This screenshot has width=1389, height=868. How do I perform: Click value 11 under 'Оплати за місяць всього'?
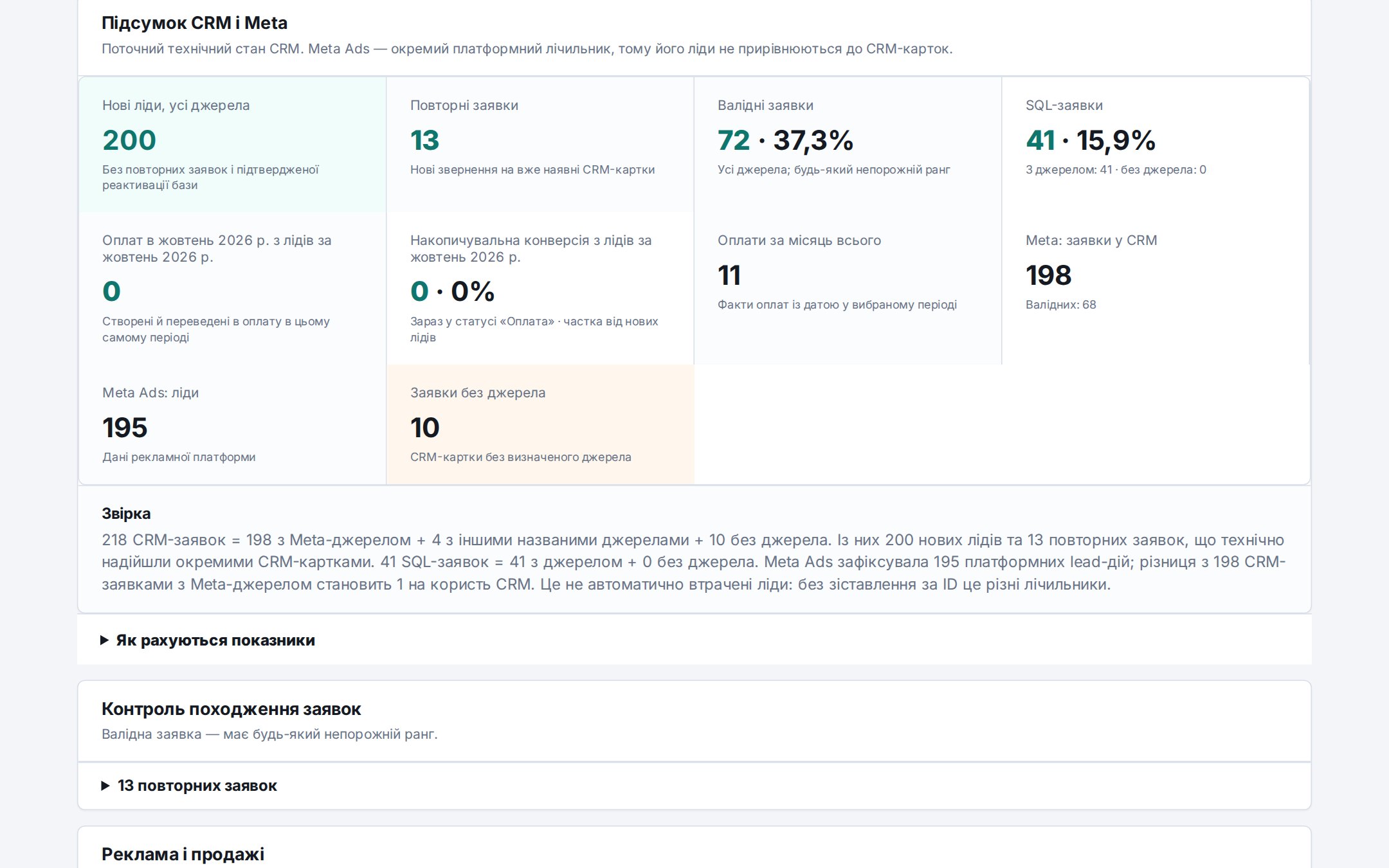[729, 275]
